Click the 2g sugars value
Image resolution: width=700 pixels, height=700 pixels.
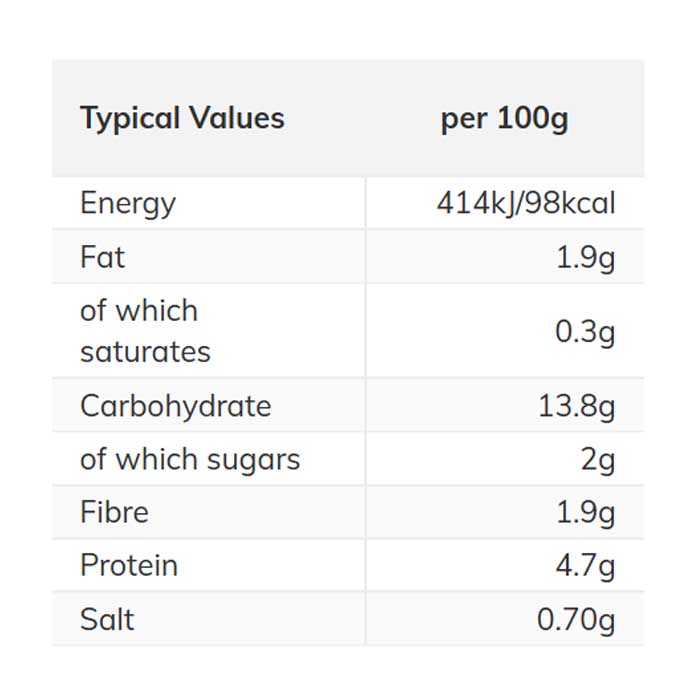click(x=597, y=459)
